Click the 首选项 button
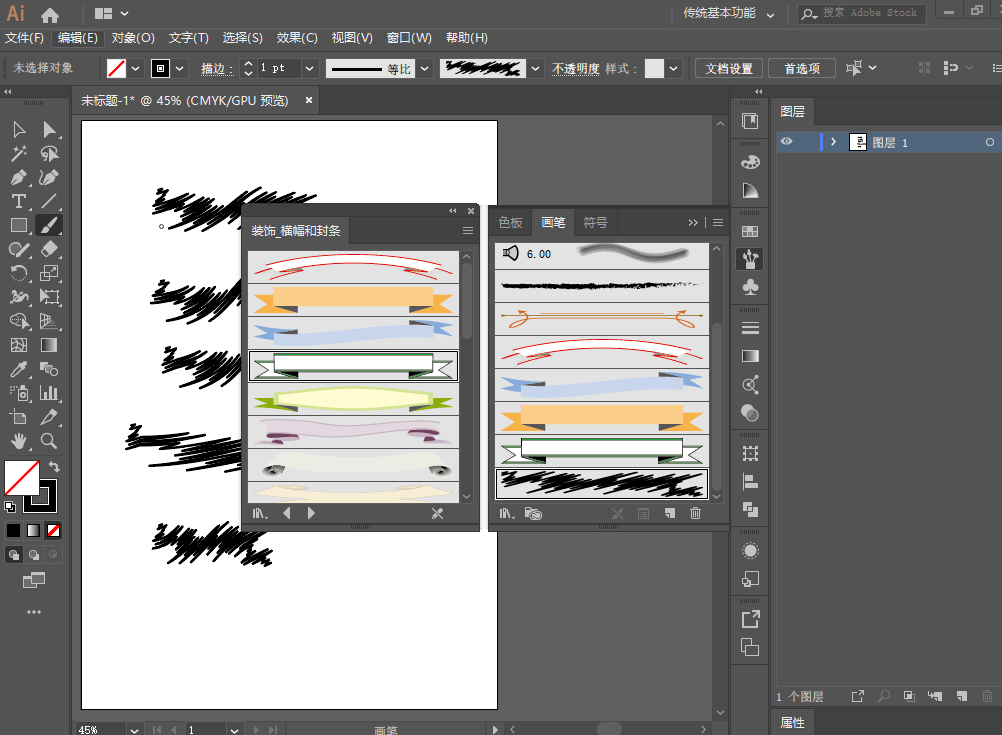1002x735 pixels. (802, 68)
